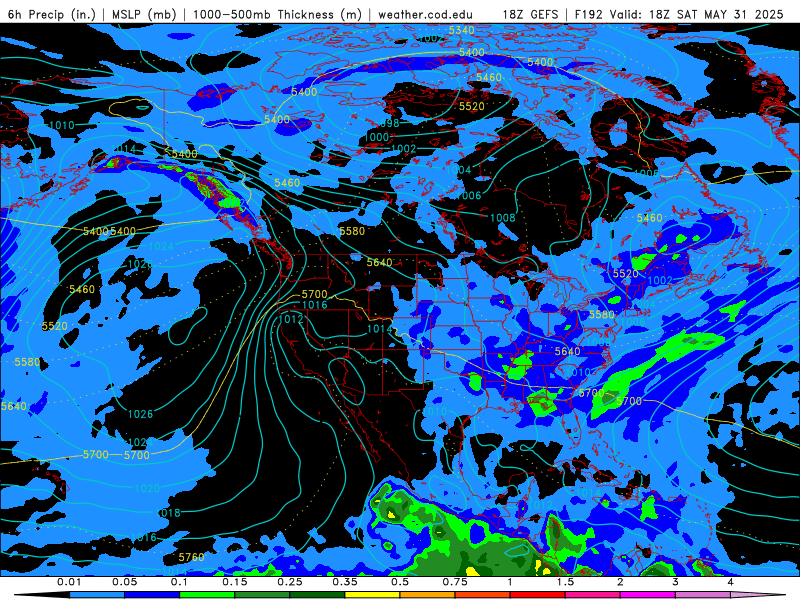
Task: Click the '1016' label beneath the 5700 label
Action: coord(315,305)
